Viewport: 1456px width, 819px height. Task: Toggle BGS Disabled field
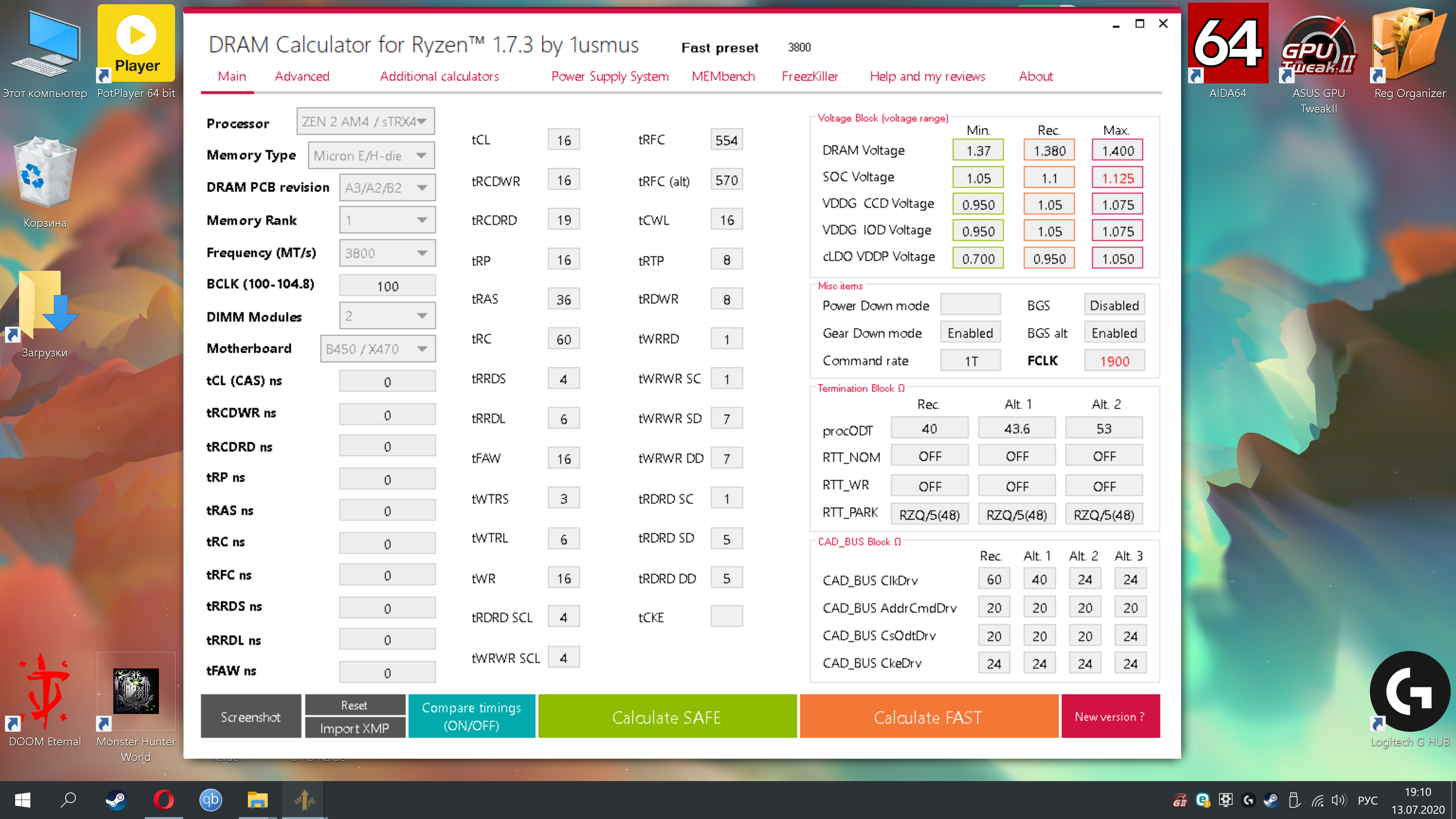point(1114,305)
